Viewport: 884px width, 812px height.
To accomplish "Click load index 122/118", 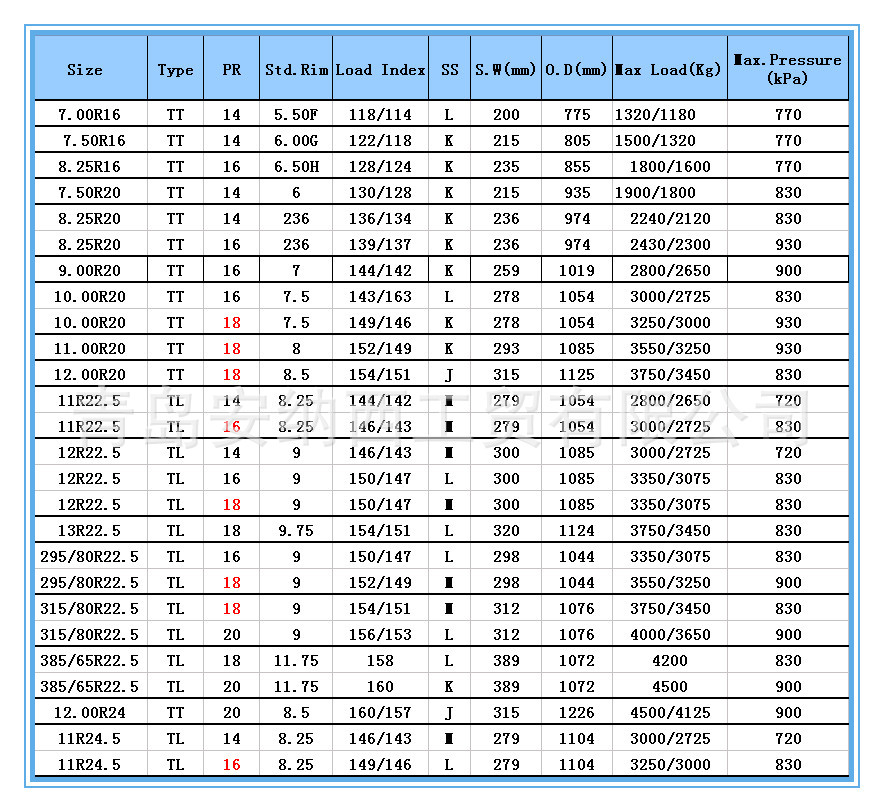I will [x=380, y=140].
